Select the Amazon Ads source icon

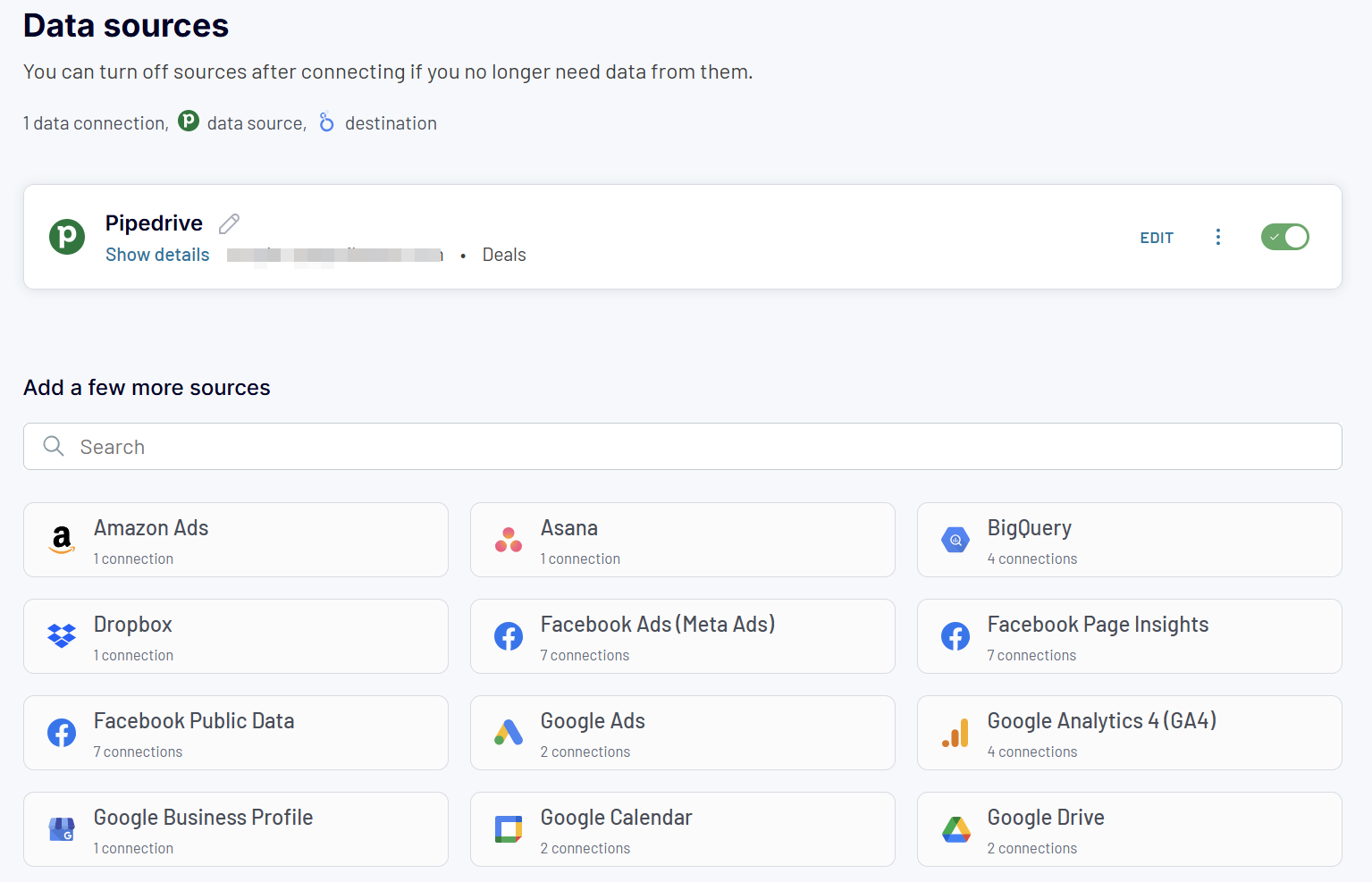coord(61,540)
